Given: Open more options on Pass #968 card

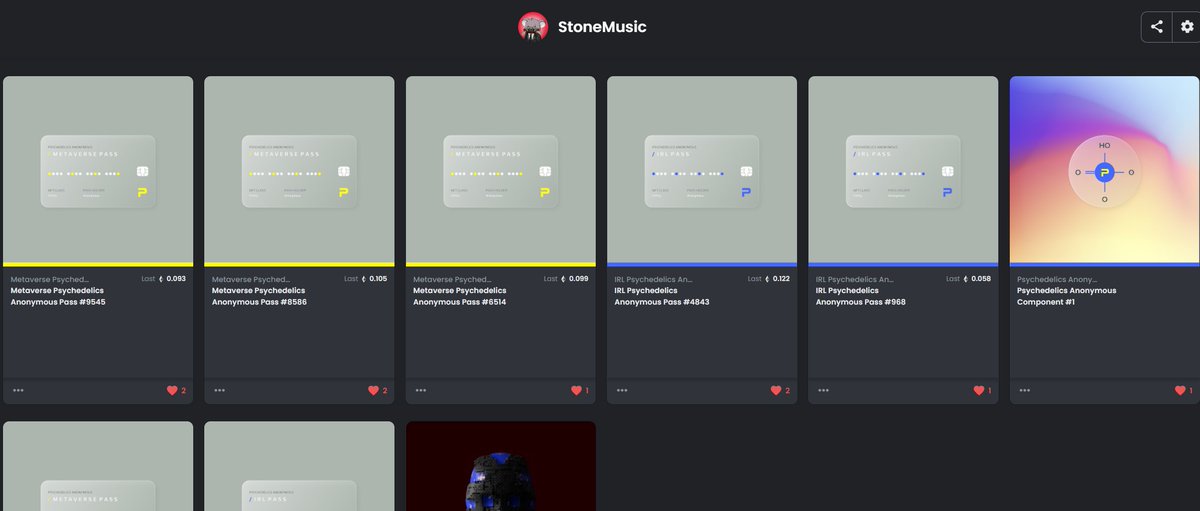Looking at the screenshot, I should 823,390.
